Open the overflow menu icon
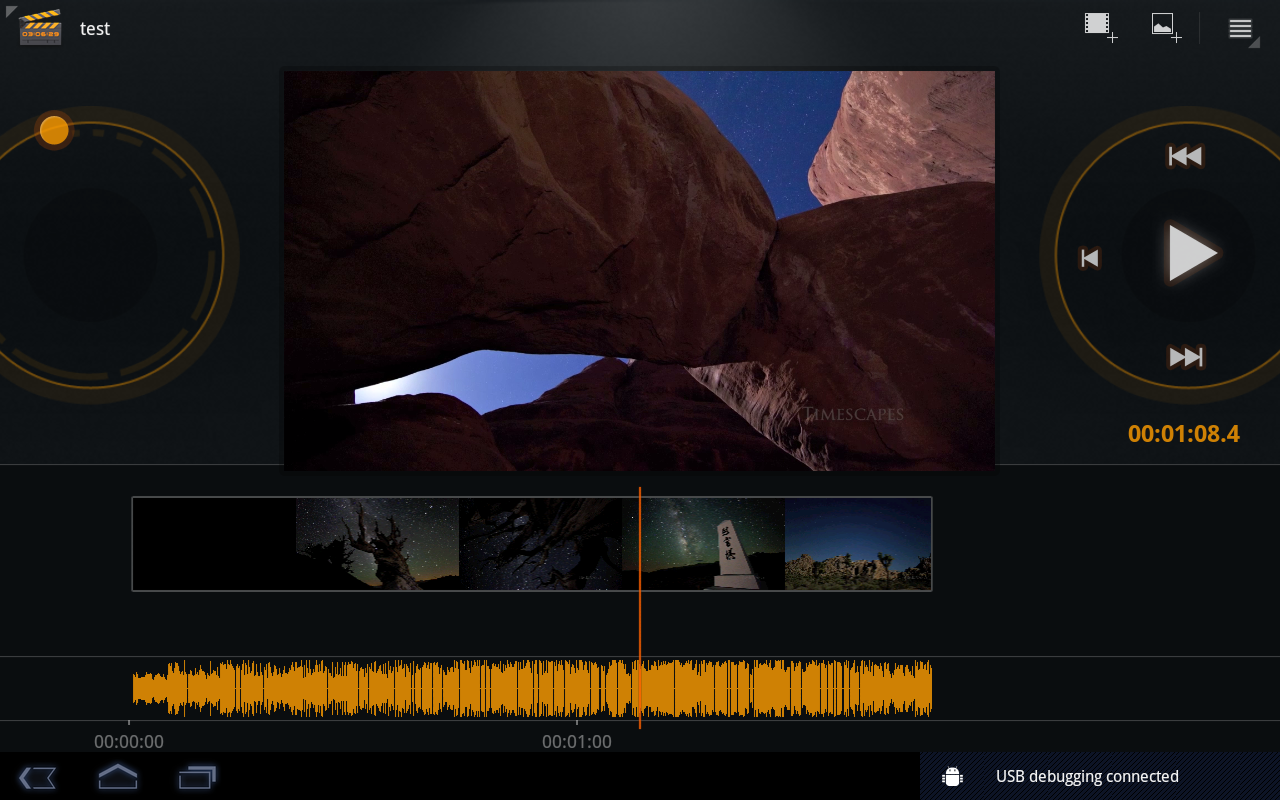 (x=1241, y=29)
